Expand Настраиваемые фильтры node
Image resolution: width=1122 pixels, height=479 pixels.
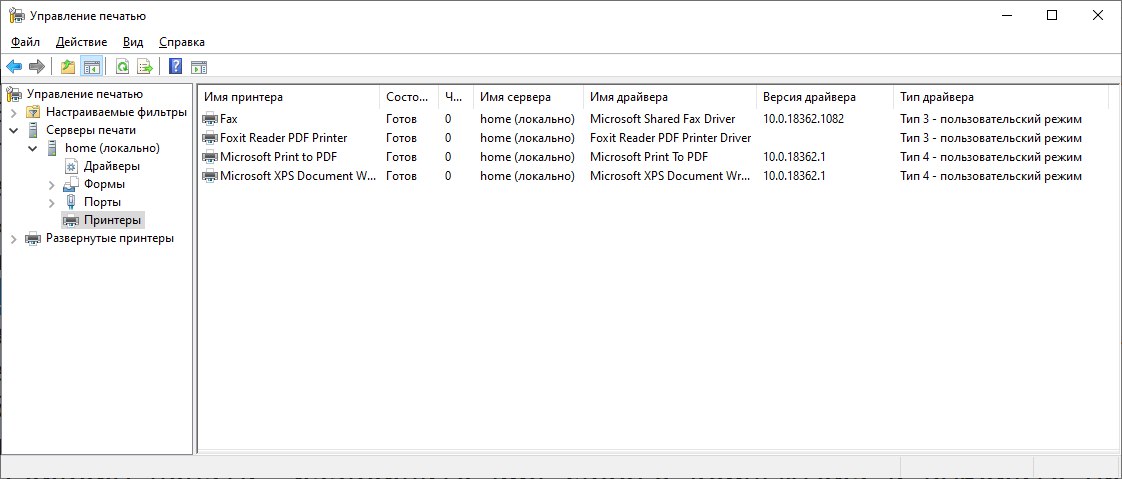point(14,112)
